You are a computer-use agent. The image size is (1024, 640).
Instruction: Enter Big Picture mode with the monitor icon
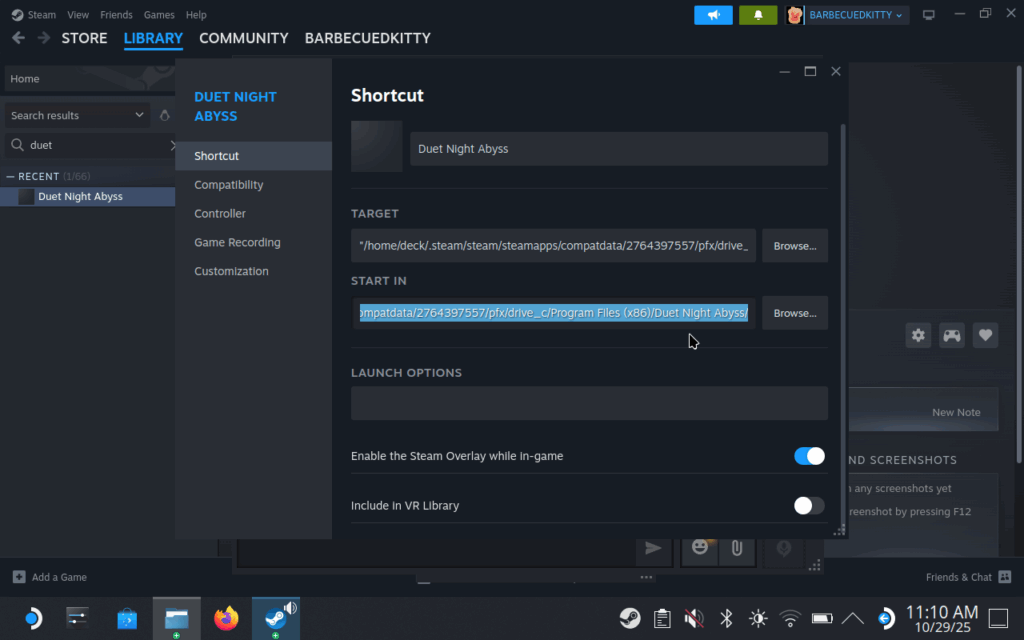tap(928, 14)
